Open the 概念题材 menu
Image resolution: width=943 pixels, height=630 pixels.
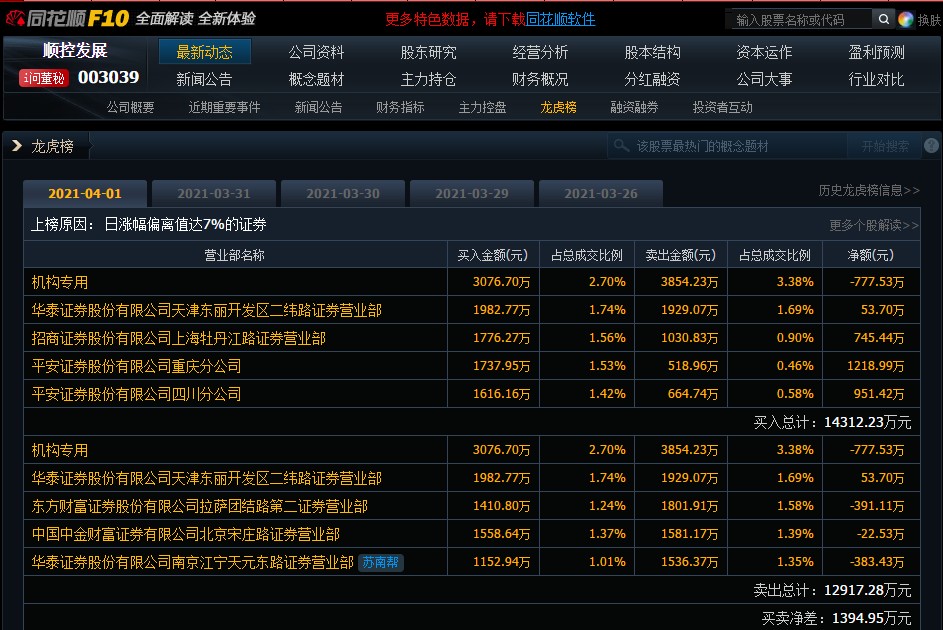pos(316,79)
